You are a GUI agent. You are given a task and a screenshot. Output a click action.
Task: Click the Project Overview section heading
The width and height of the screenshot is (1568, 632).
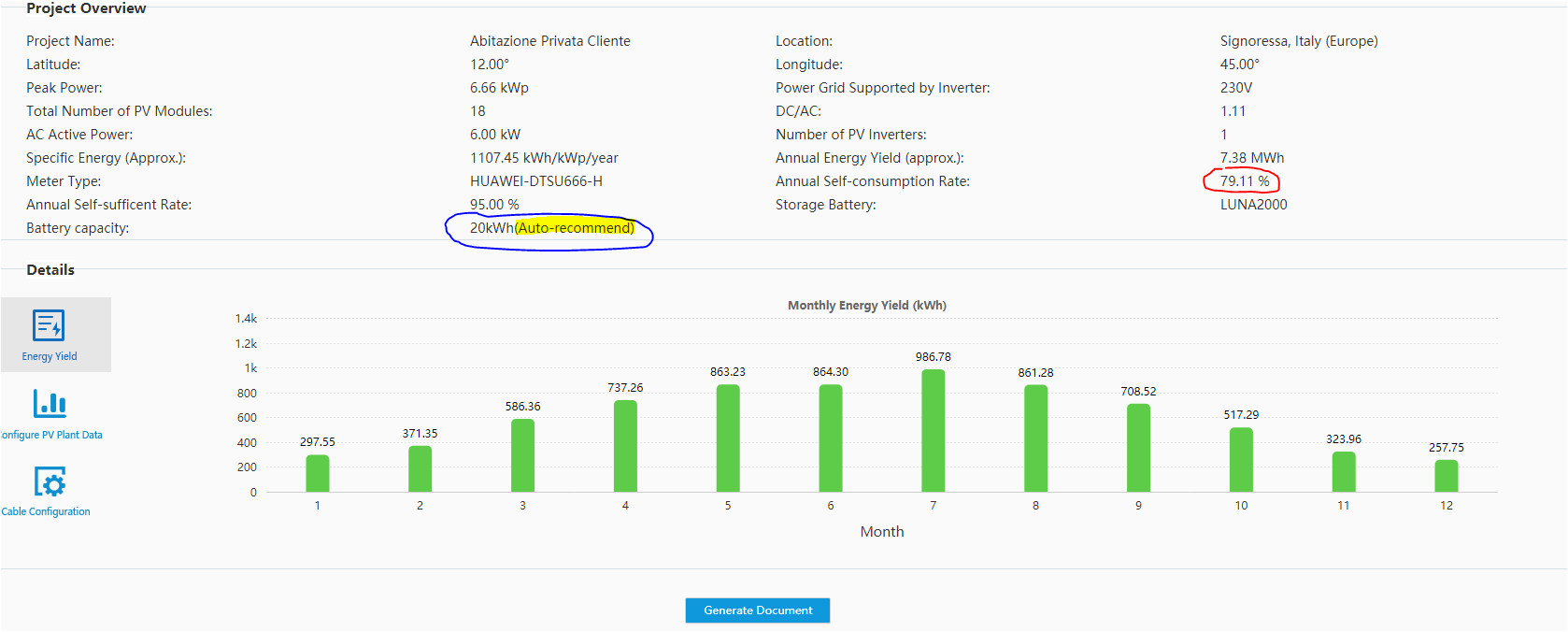tap(86, 8)
